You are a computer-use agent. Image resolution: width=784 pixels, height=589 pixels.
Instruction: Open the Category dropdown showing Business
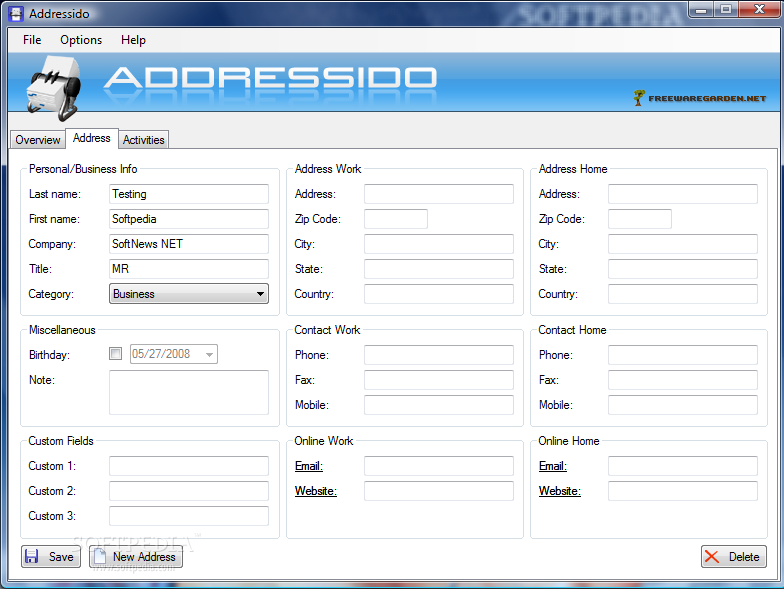[188, 294]
